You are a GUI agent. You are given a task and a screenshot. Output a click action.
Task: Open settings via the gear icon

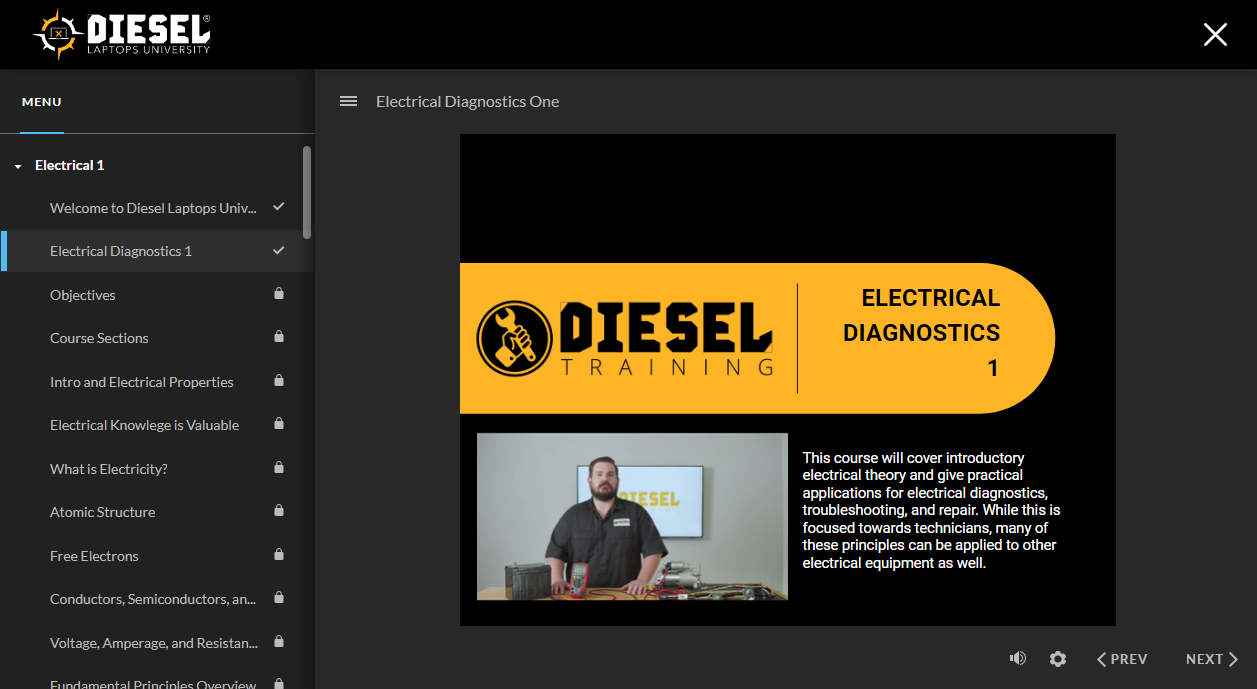(1058, 659)
